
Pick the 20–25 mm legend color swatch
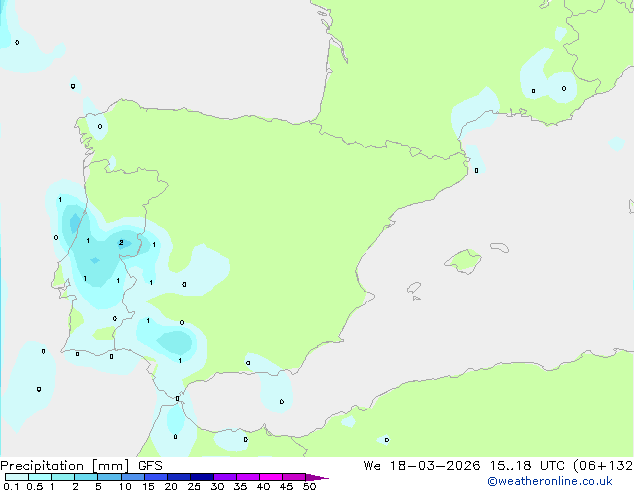pyautogui.click(x=178, y=477)
